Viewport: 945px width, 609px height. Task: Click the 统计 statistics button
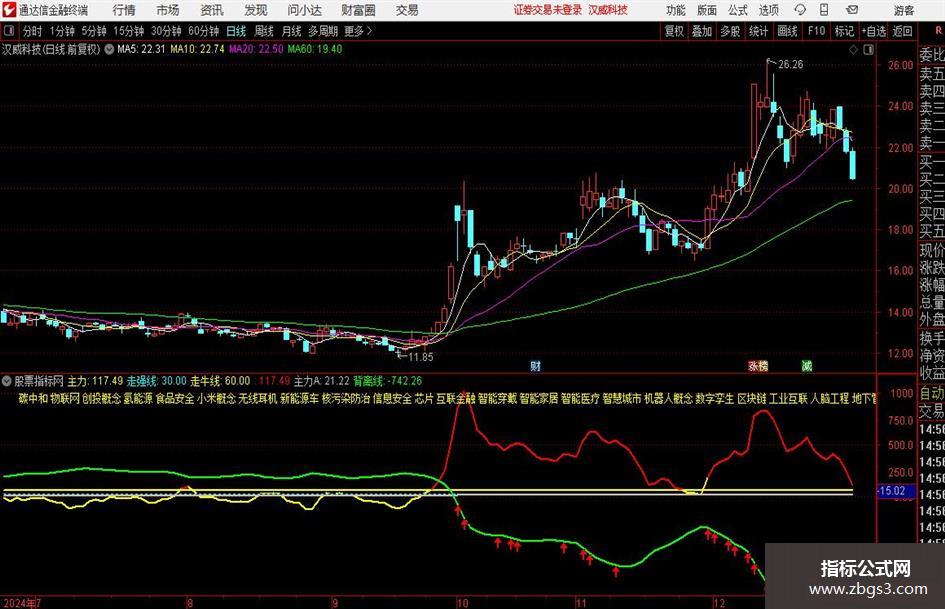[x=758, y=31]
